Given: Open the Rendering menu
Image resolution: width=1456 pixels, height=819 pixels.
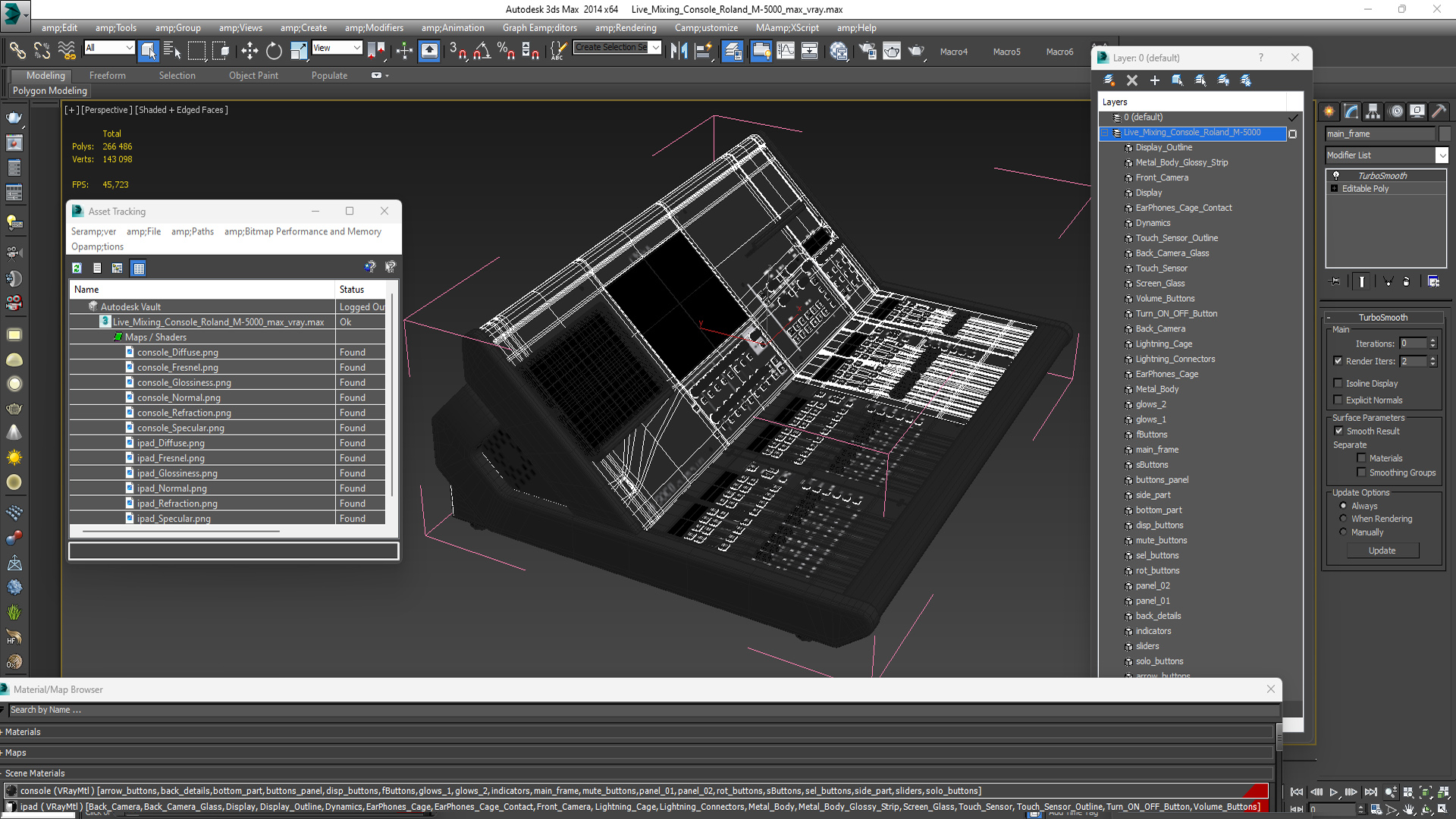Looking at the screenshot, I should 626,28.
